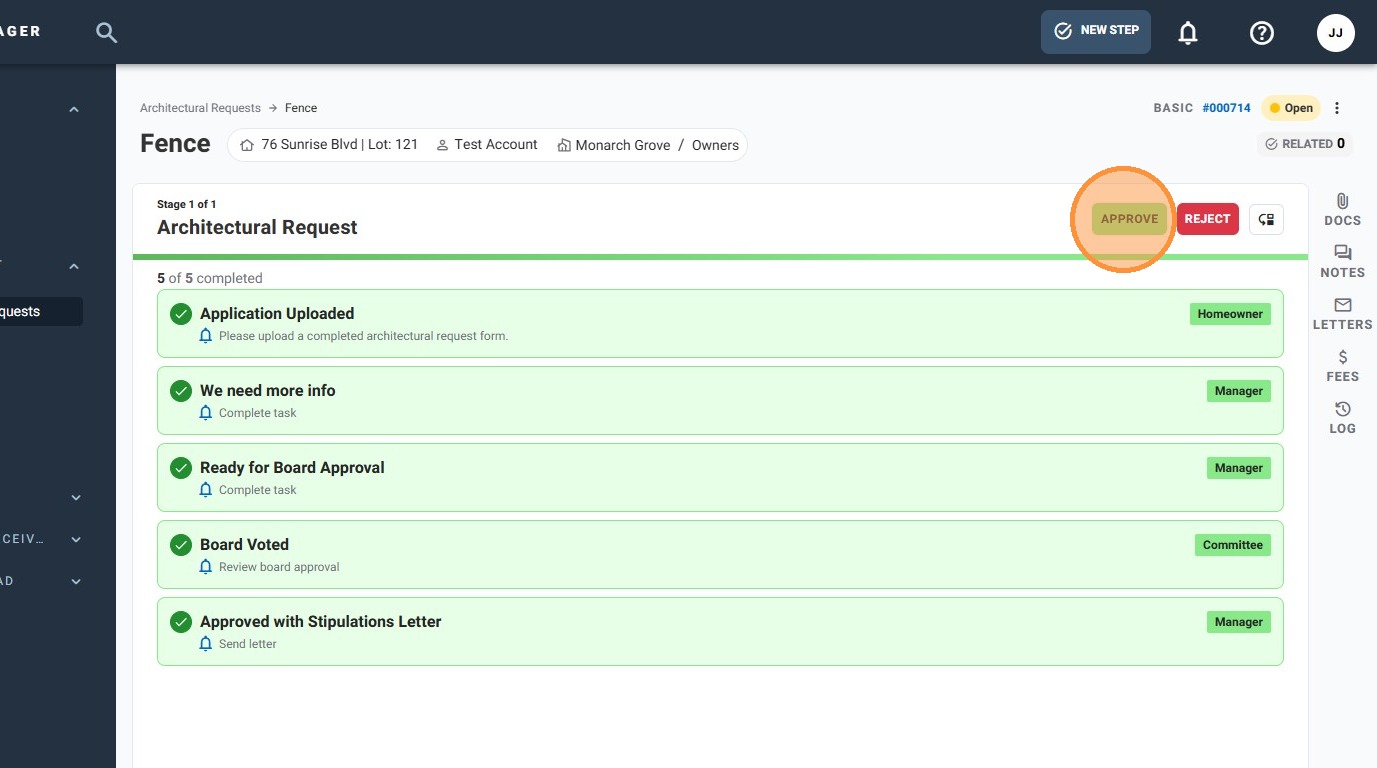Open the Approved with Stipulations Letter task
Viewport: 1377px width, 768px height.
[720, 631]
